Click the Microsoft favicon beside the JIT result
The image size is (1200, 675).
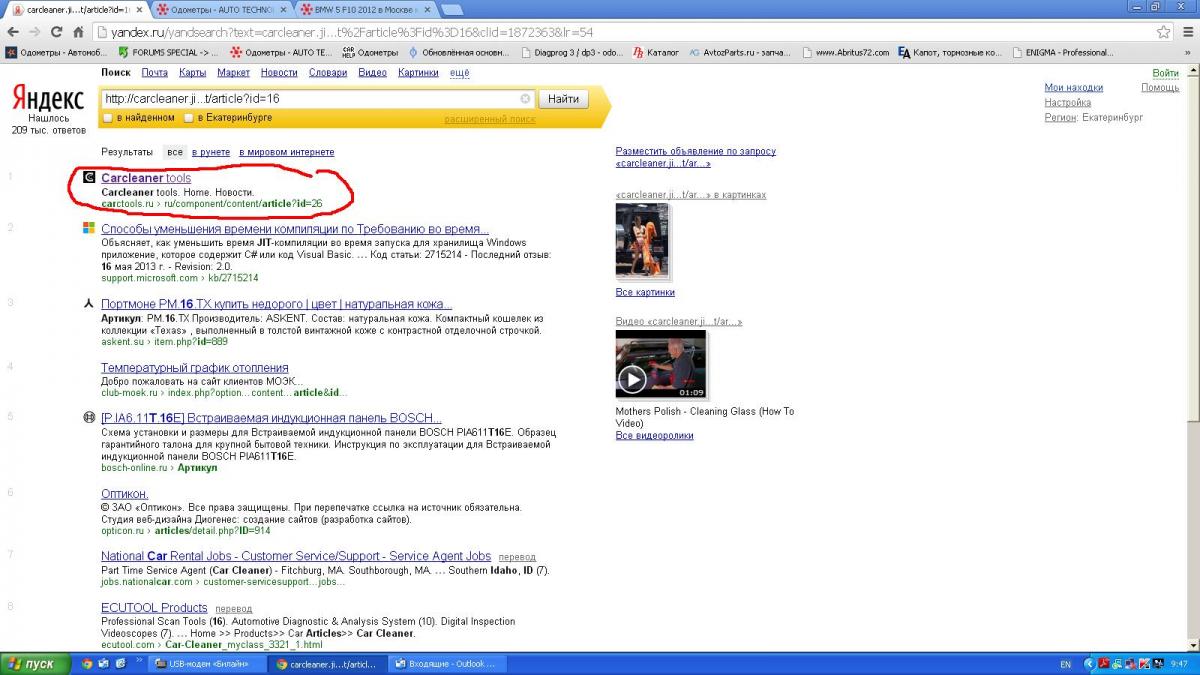click(88, 228)
